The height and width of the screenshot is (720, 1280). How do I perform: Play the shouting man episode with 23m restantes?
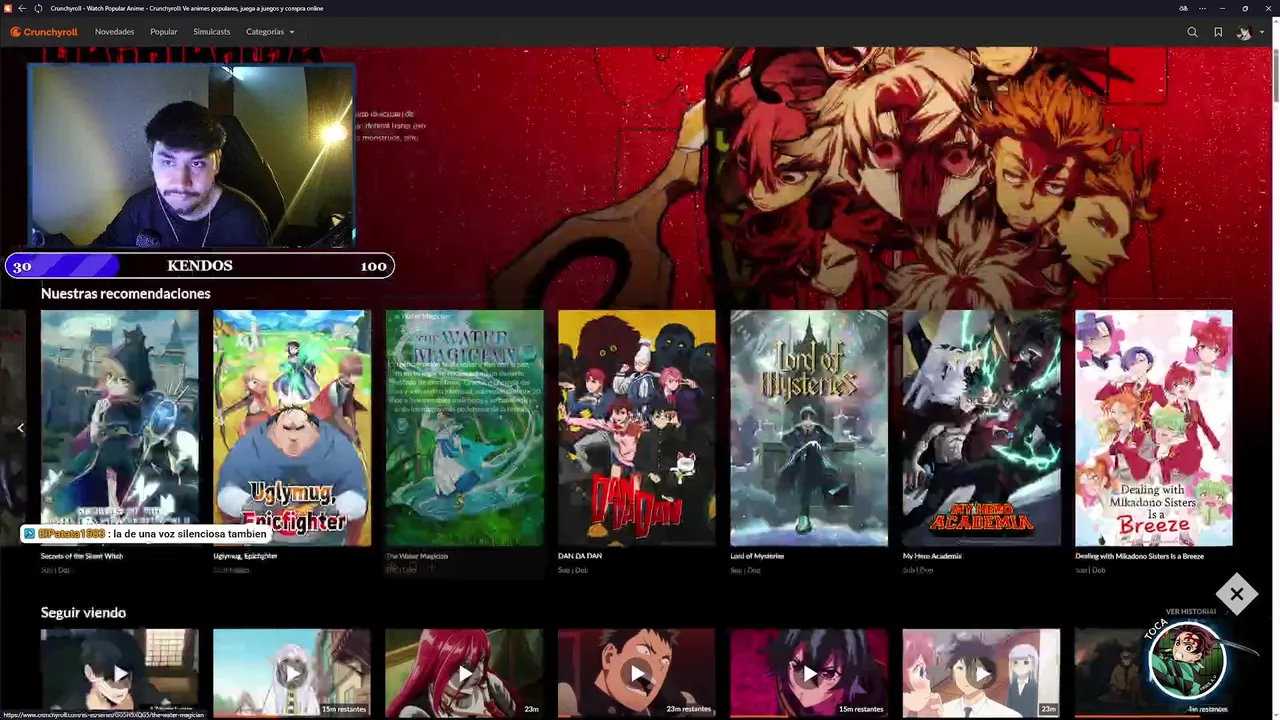[637, 673]
